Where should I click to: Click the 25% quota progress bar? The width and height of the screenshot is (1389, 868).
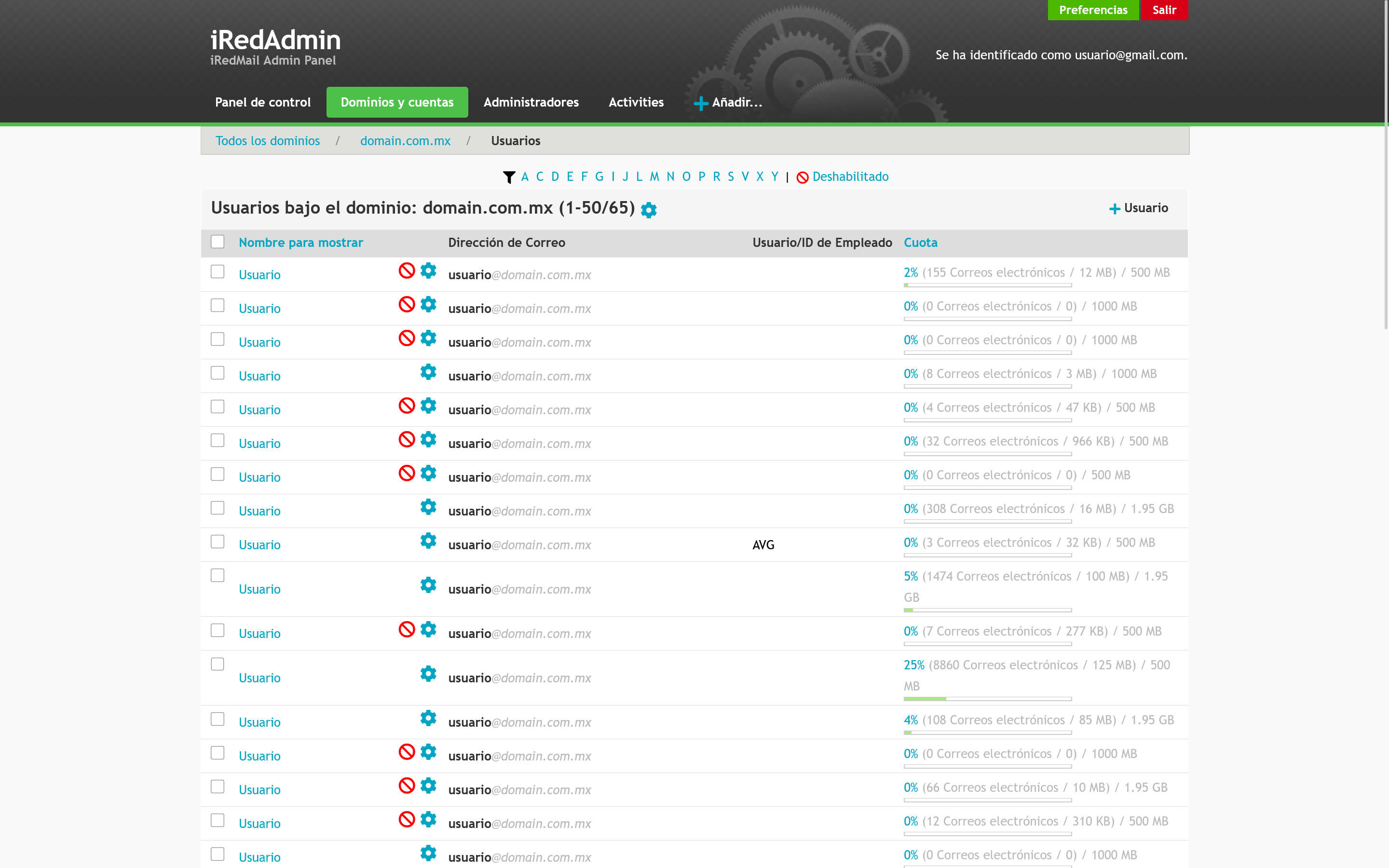pyautogui.click(x=987, y=699)
